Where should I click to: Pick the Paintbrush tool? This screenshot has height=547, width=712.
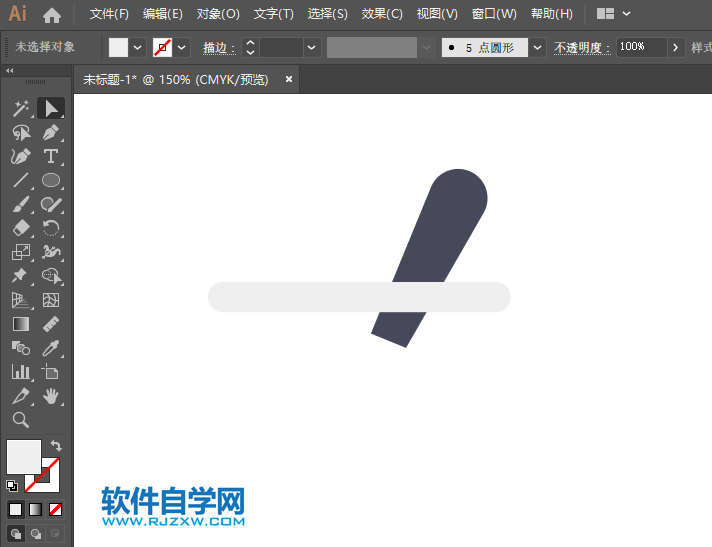(x=21, y=204)
